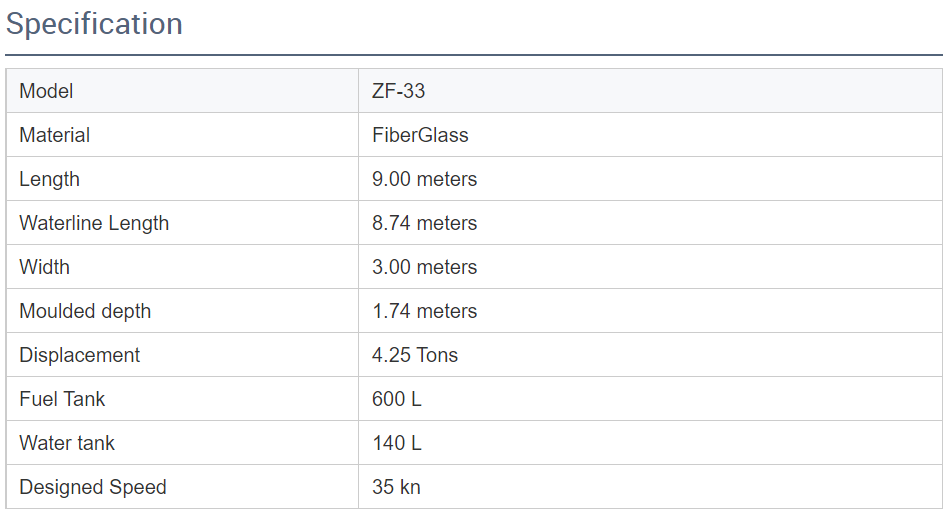Click the Length row label
The width and height of the screenshot is (952, 514).
49,179
